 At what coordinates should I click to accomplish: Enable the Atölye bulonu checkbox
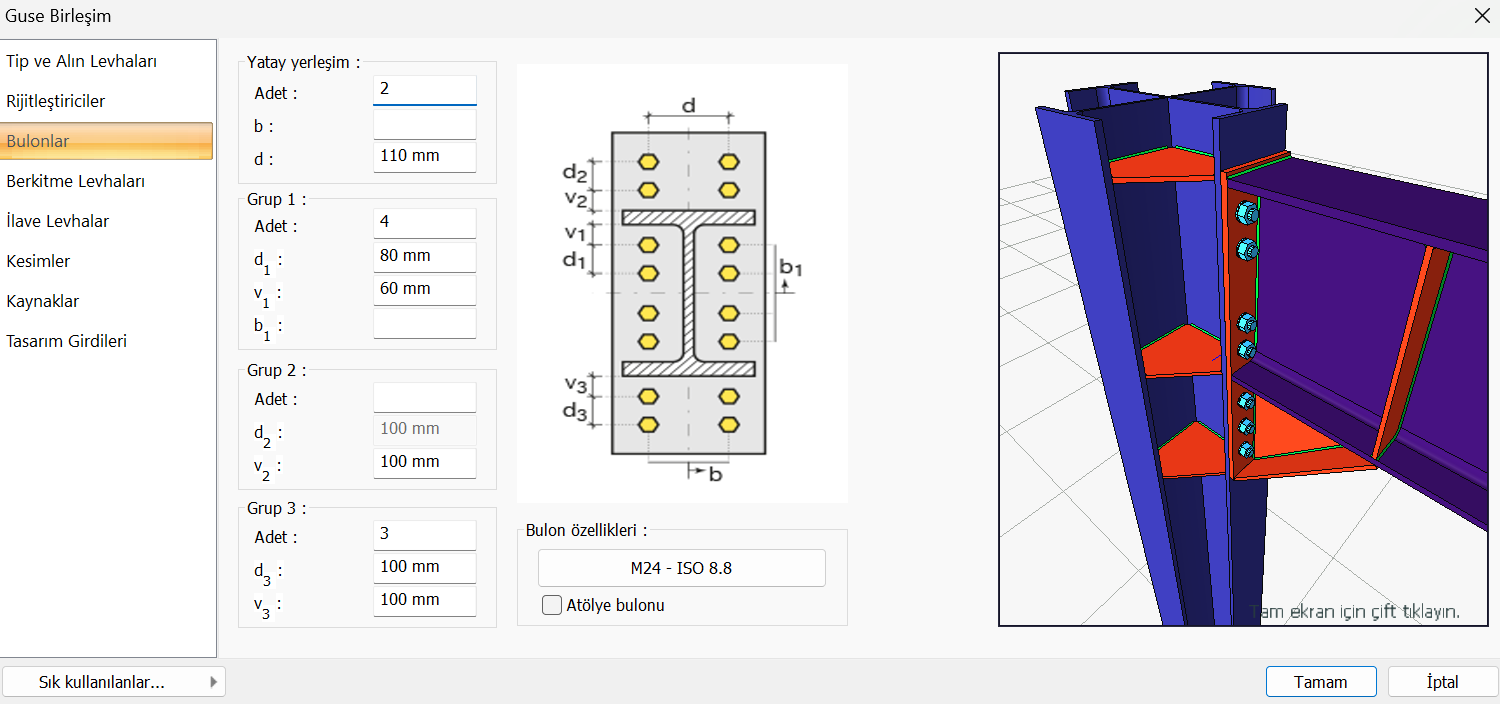click(552, 605)
